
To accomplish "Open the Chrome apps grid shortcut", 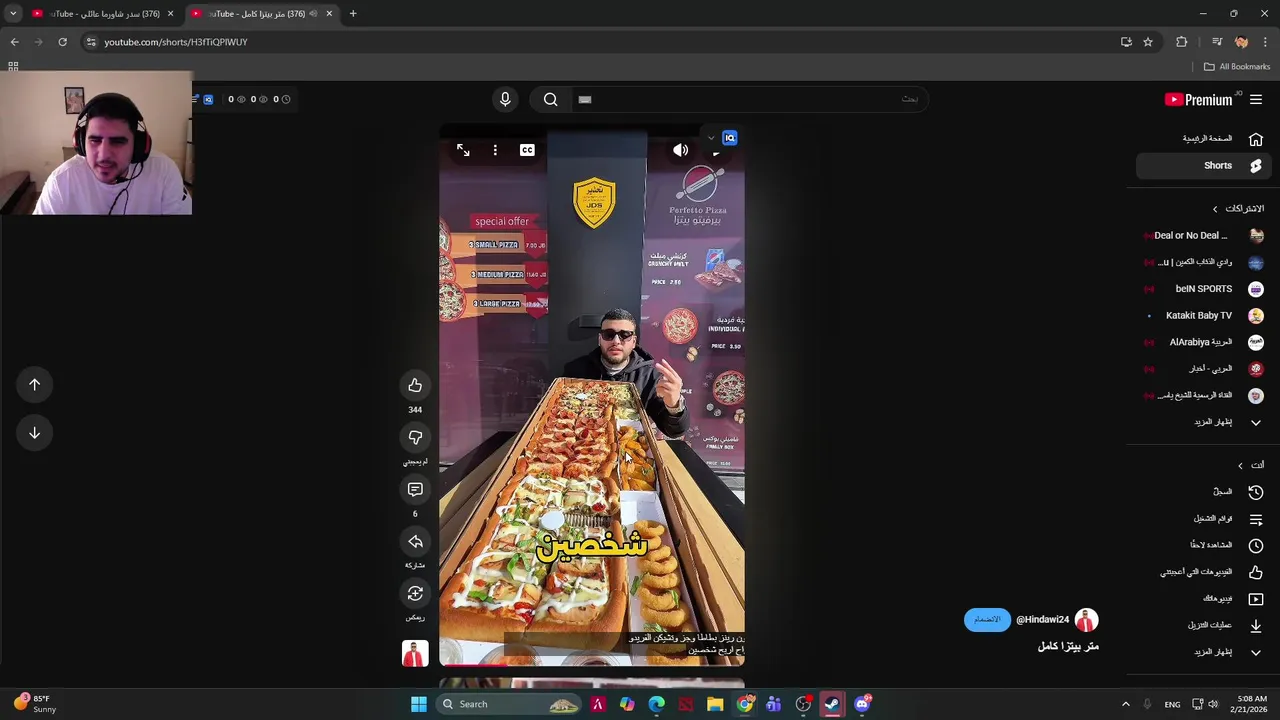I will pyautogui.click(x=13, y=67).
